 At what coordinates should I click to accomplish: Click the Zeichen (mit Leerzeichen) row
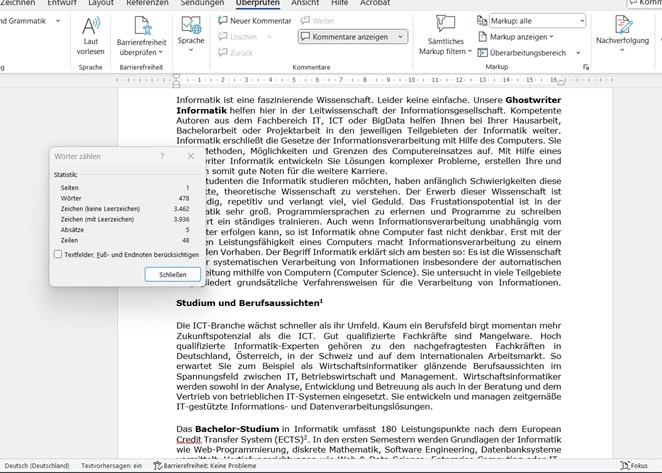point(125,219)
